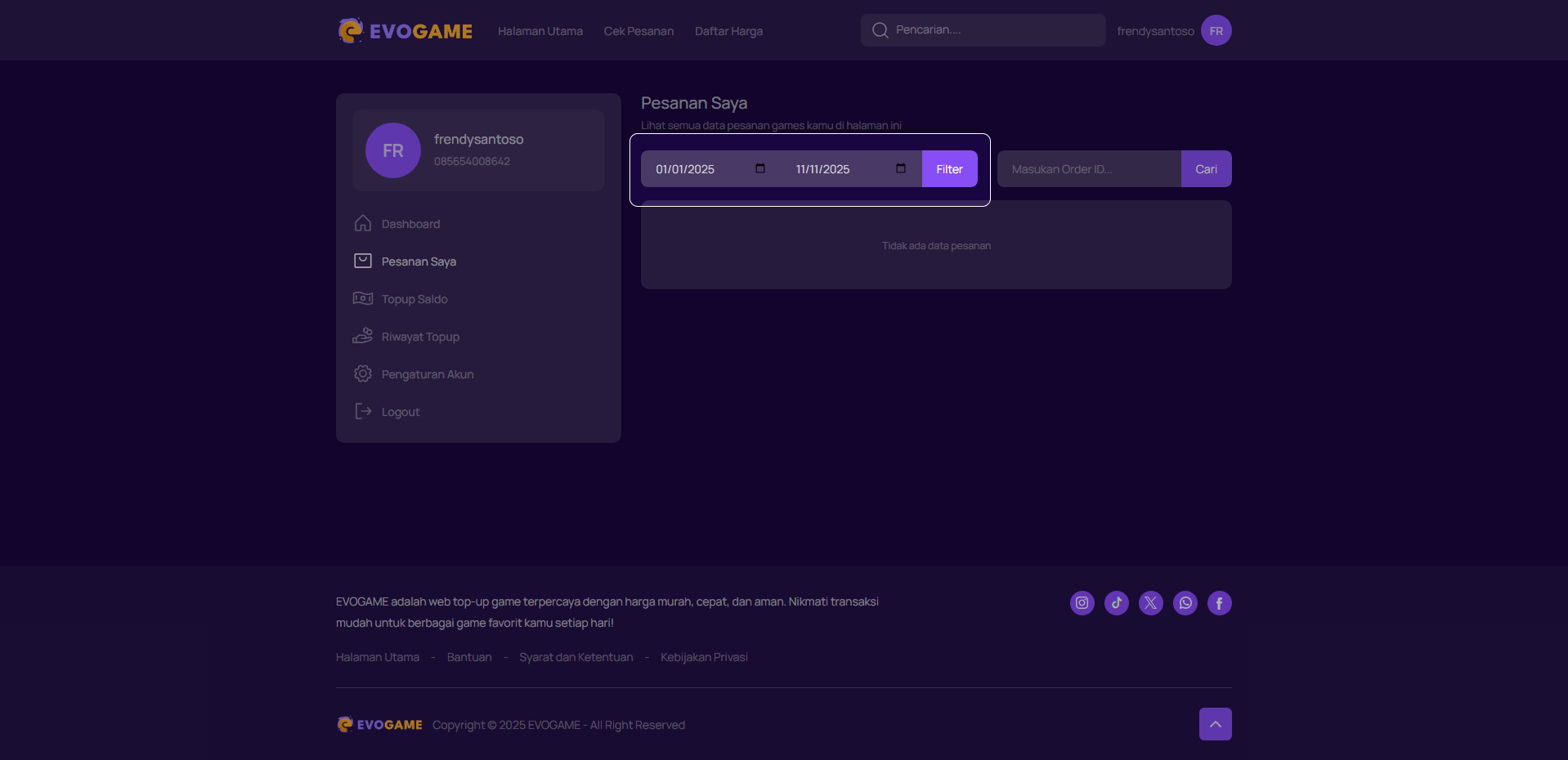1568x760 pixels.
Task: Open Syarat dan Ketentuan link
Action: click(x=576, y=657)
